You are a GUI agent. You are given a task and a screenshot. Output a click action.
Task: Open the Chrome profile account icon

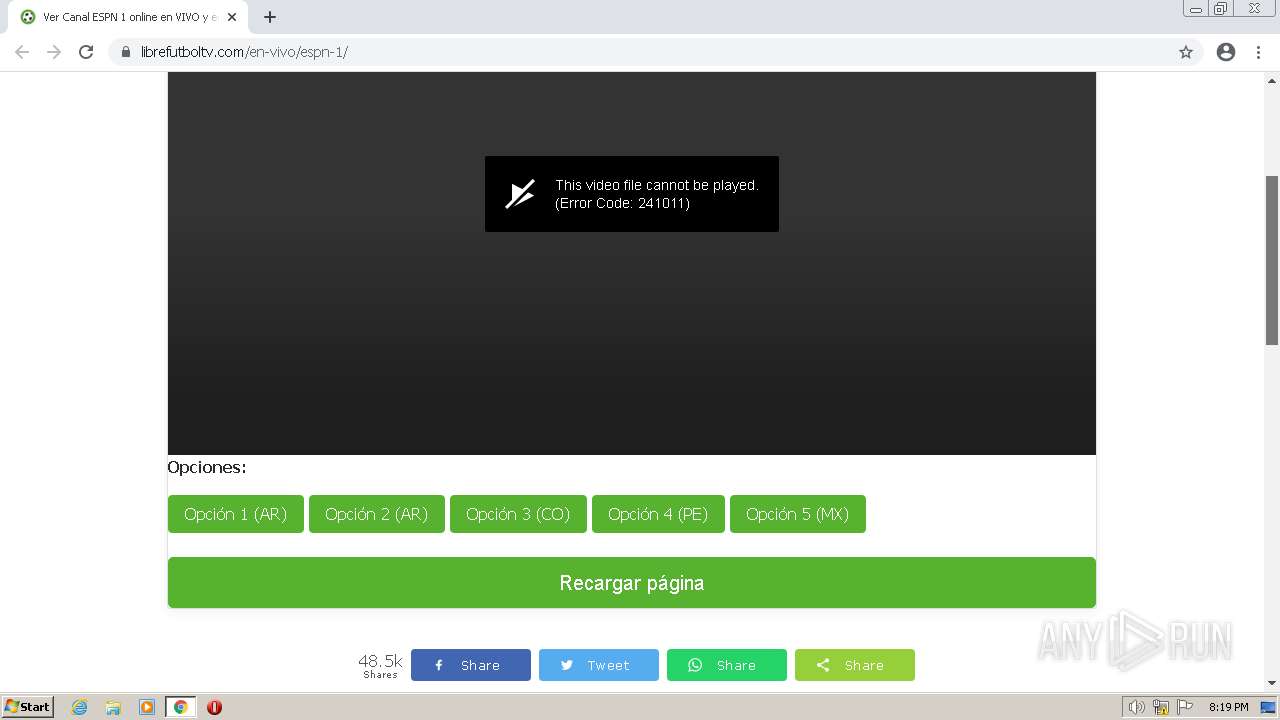pos(1226,52)
